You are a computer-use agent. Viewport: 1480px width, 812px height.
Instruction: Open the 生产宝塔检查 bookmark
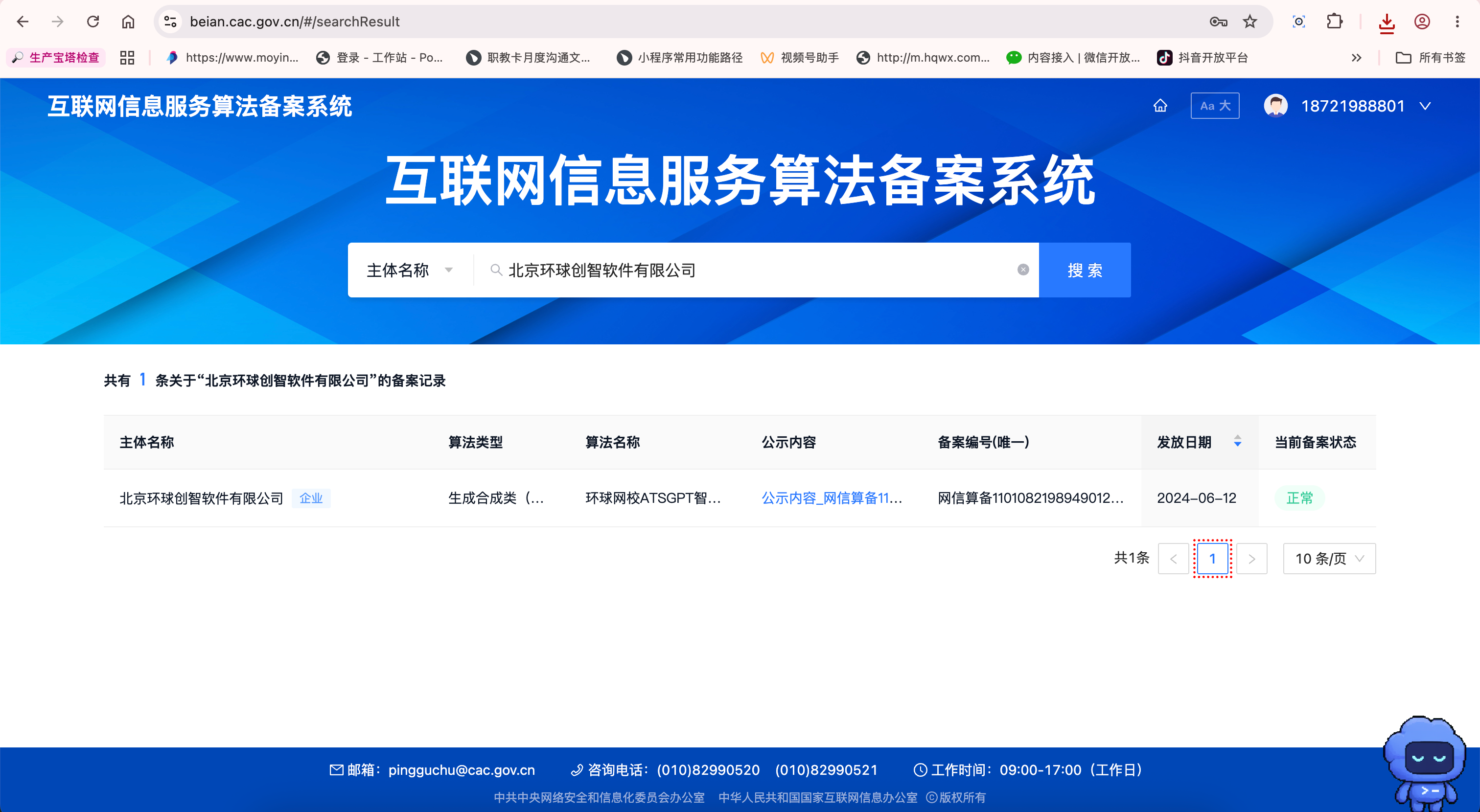coord(56,57)
